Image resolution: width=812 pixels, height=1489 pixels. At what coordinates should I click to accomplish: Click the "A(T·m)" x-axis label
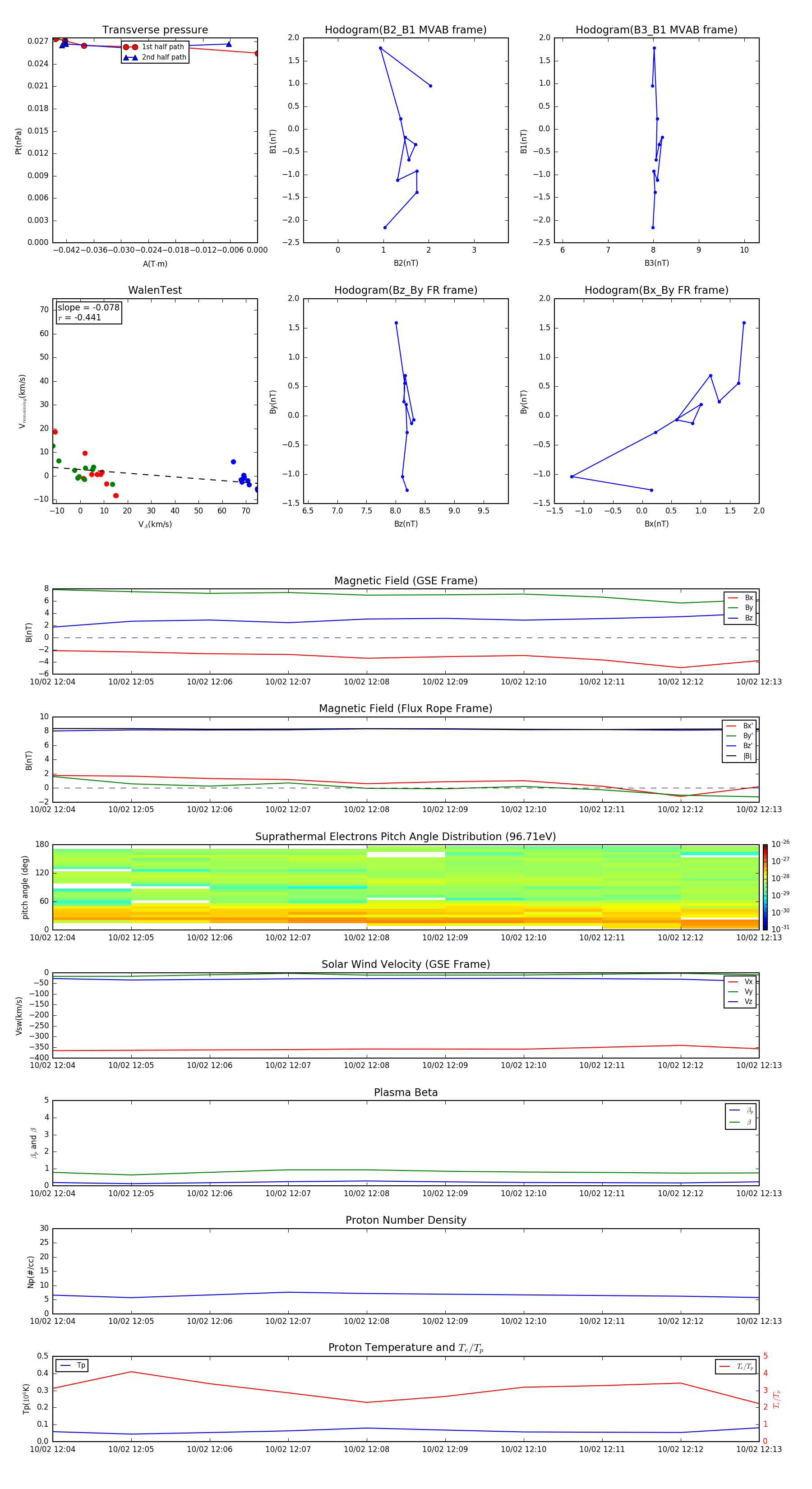[155, 264]
